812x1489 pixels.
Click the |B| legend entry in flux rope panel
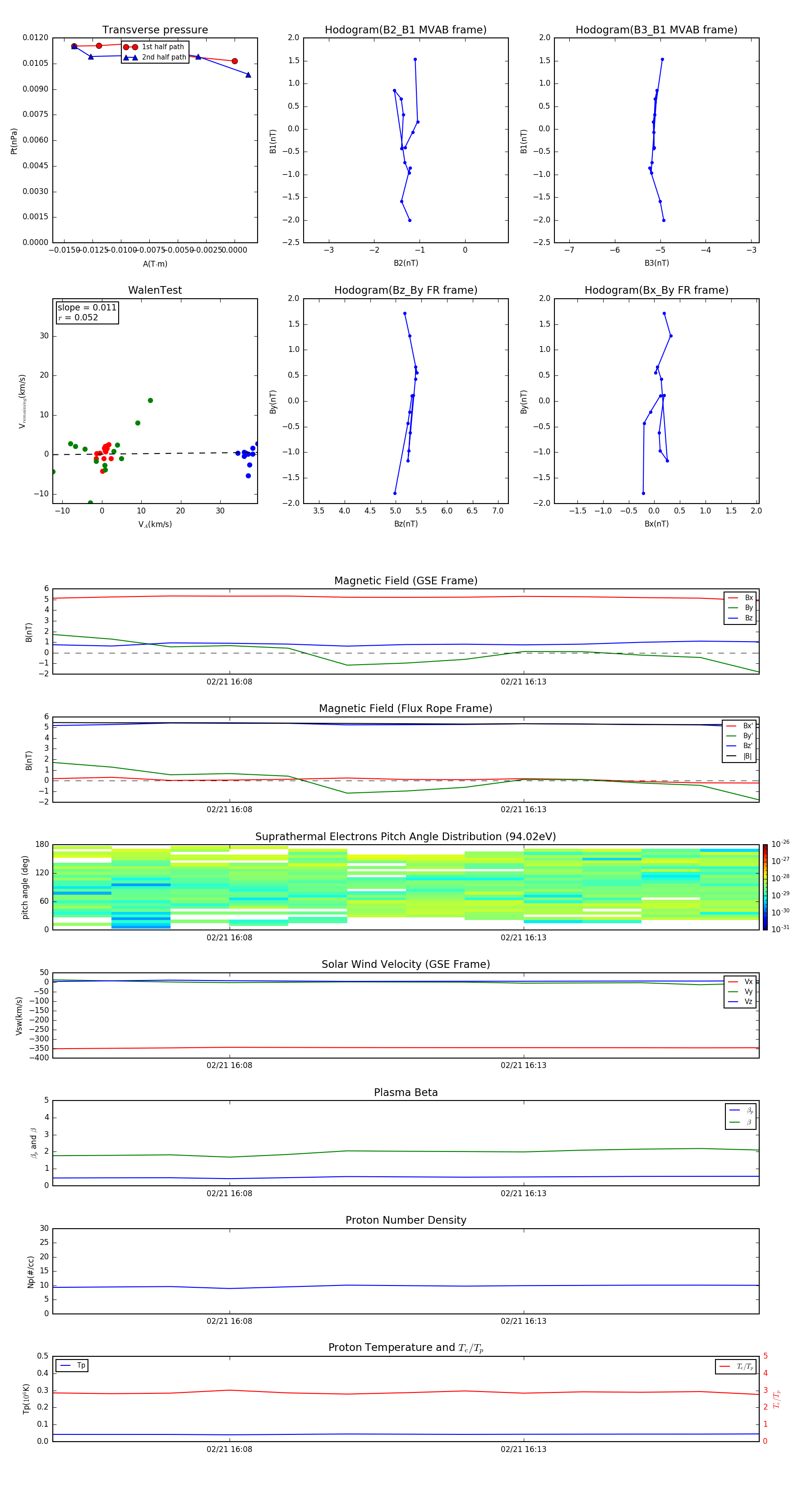(740, 756)
